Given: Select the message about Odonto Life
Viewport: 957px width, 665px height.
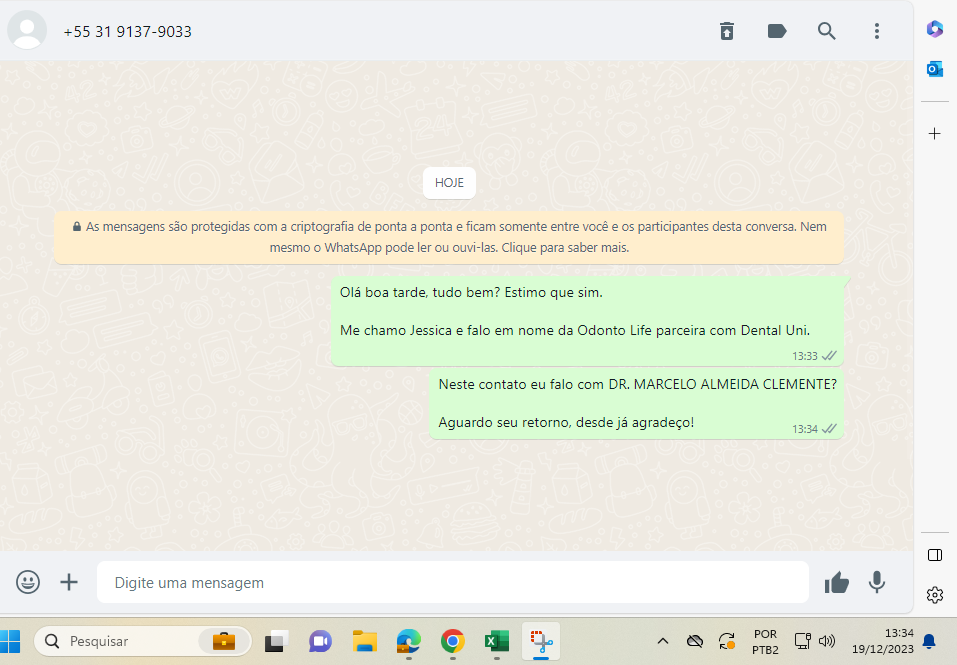Looking at the screenshot, I should [x=587, y=321].
